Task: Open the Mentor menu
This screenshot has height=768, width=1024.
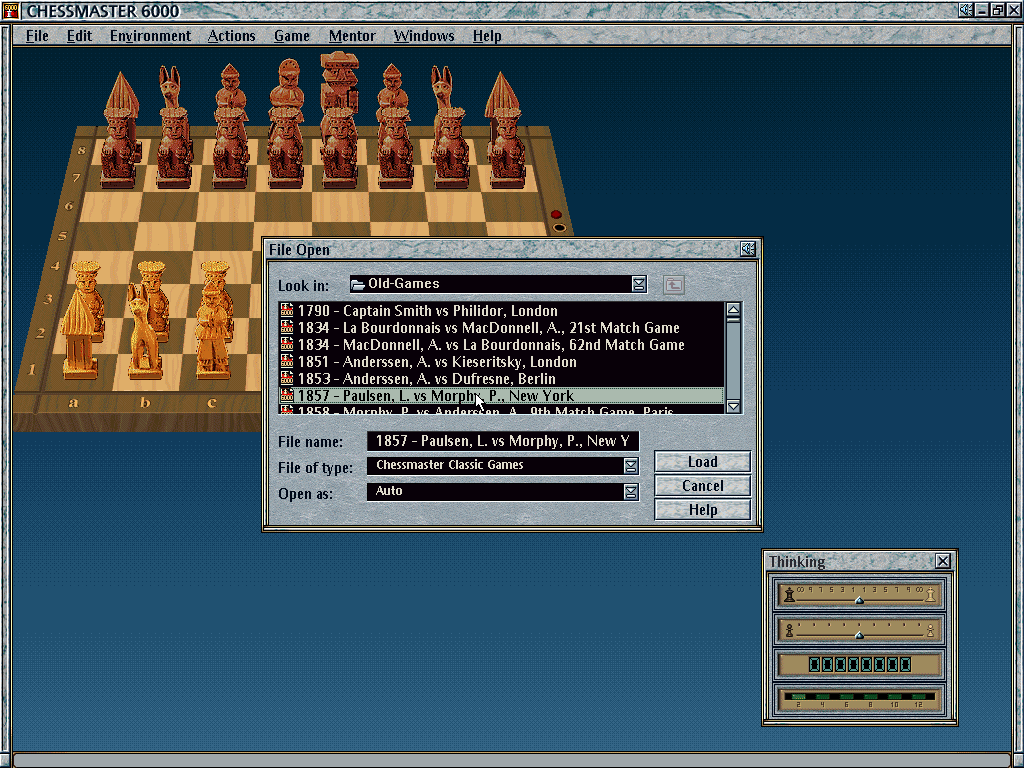Action: coord(352,36)
